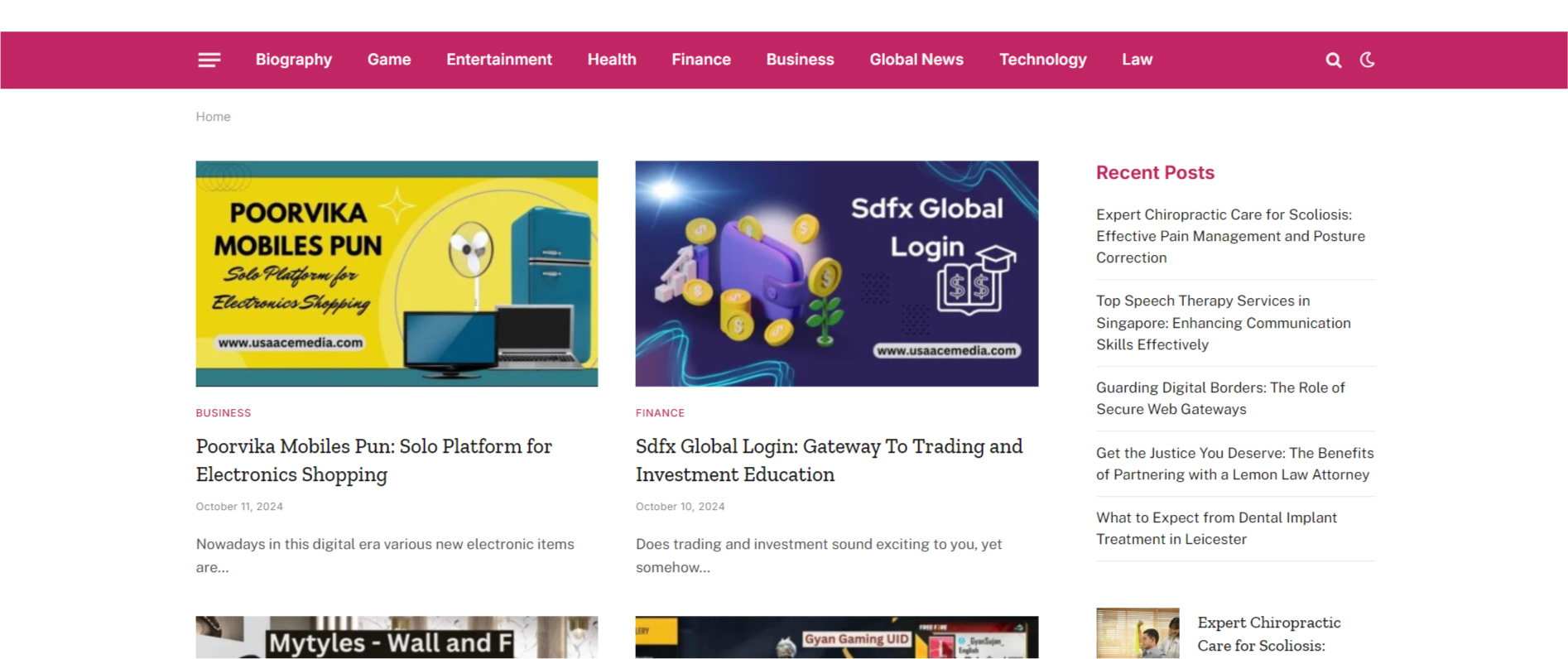Open Guarding Digital Borders post link
Screen dimensions: 1568x659
click(x=1220, y=398)
